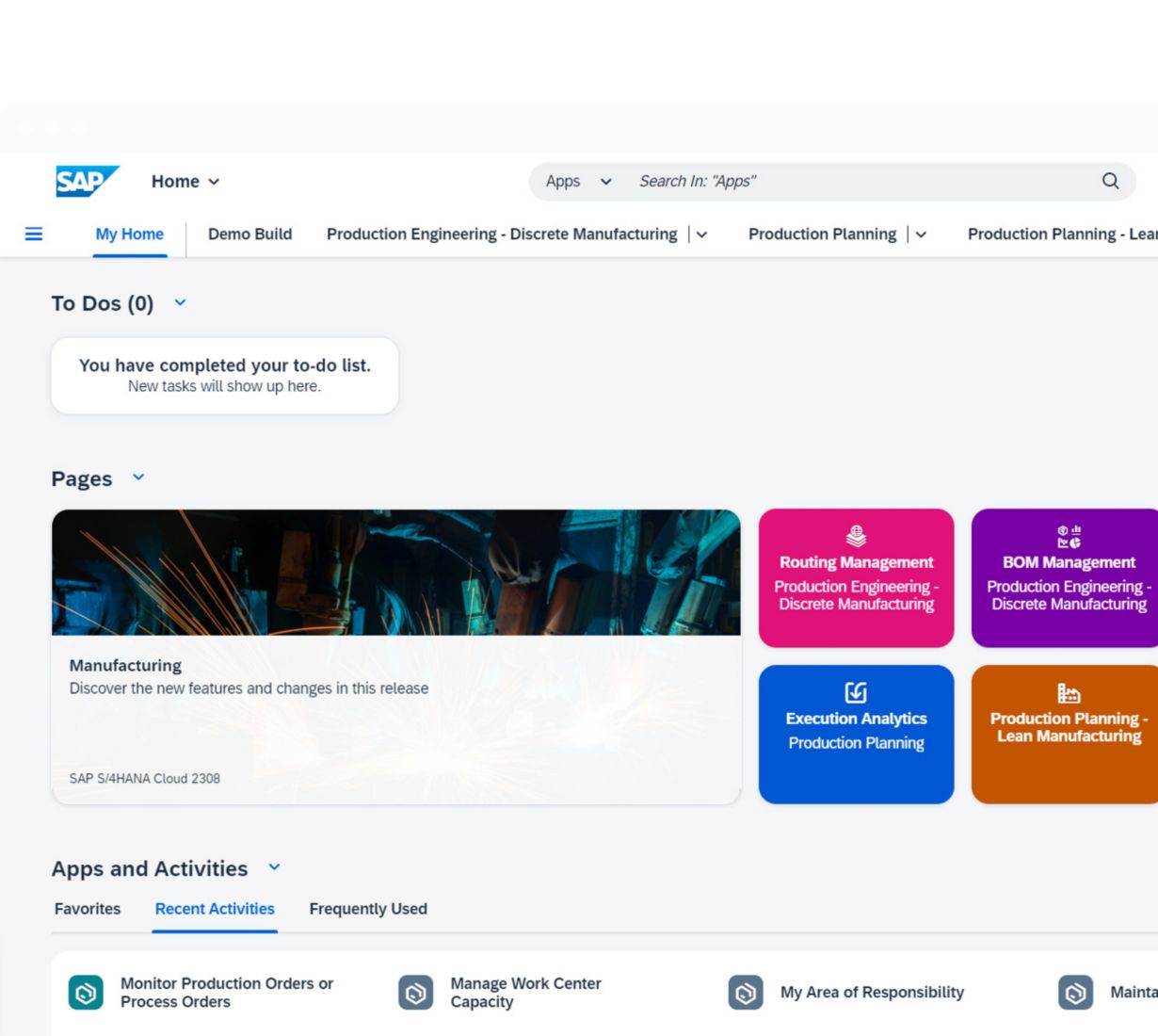This screenshot has width=1158, height=1036.
Task: Click Manage Work Center Capacity icon
Action: point(415,993)
